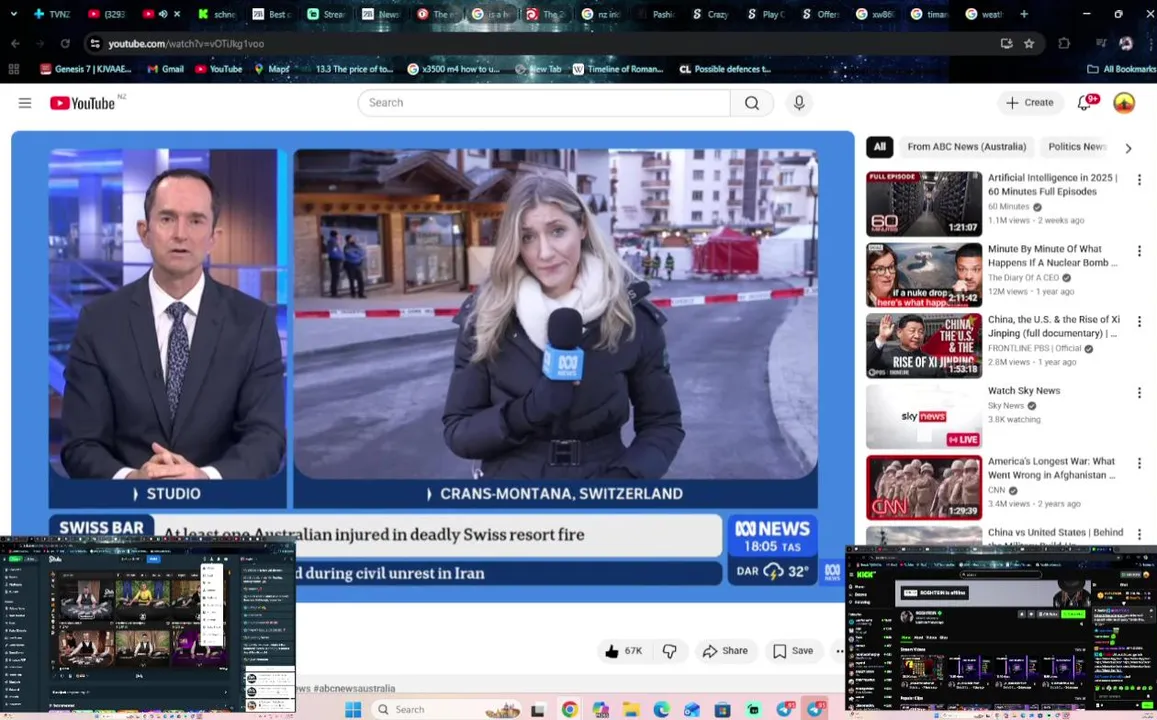Select the Politics News filter chip
The width and height of the screenshot is (1157, 720).
pos(1077,147)
